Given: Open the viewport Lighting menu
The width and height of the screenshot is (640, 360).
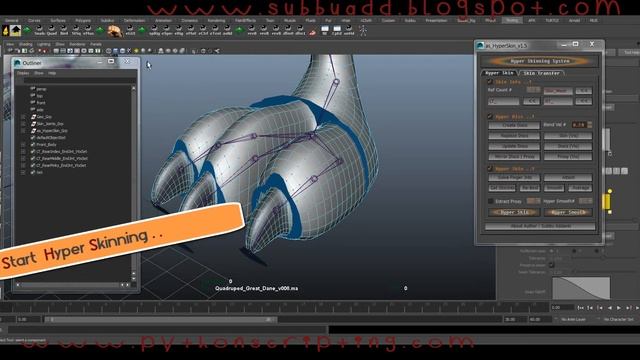Looking at the screenshot, I should pos(44,44).
